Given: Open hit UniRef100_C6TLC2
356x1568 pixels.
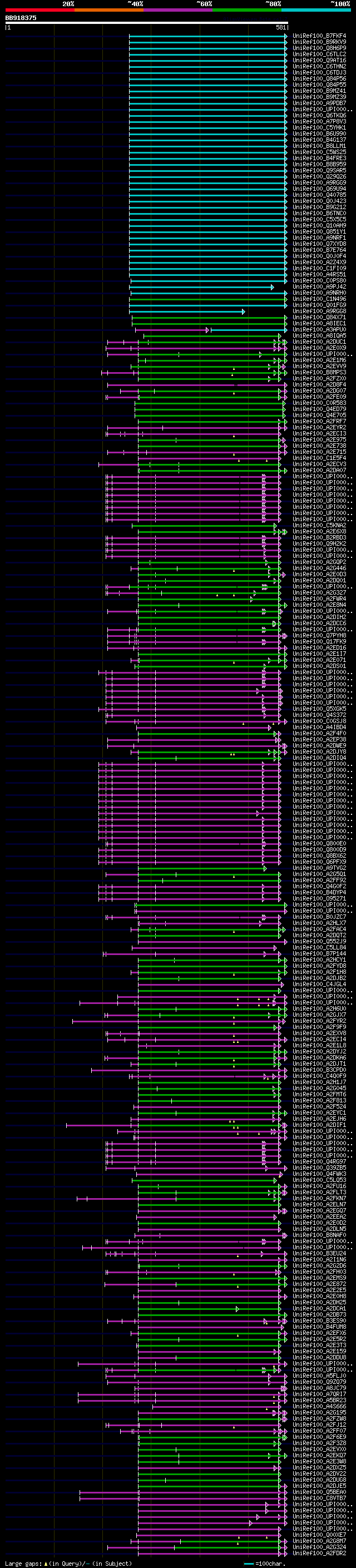Looking at the screenshot, I should (x=319, y=54).
